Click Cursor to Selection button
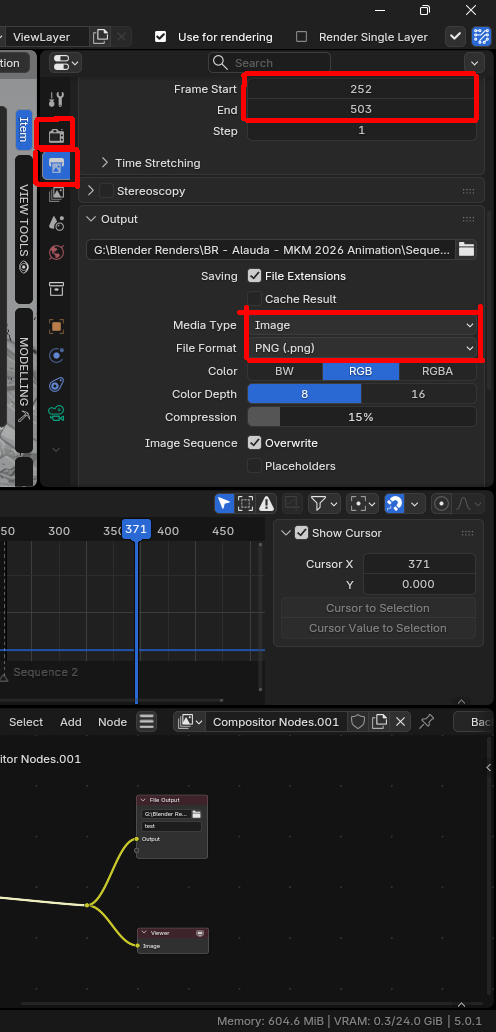 [378, 608]
